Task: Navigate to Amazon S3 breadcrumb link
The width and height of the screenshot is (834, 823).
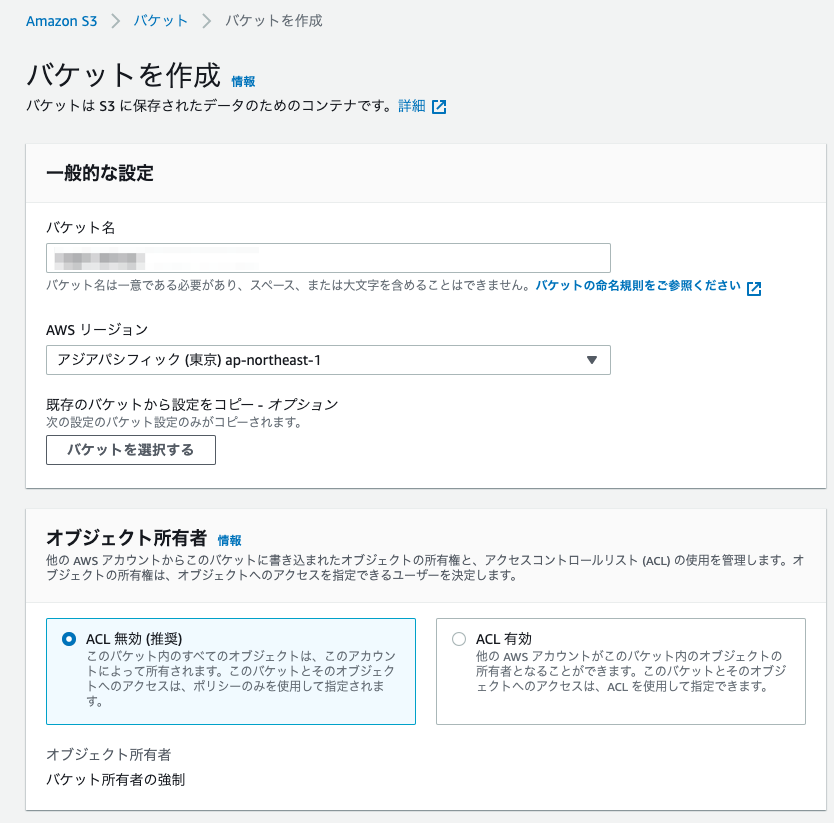Action: click(x=62, y=20)
